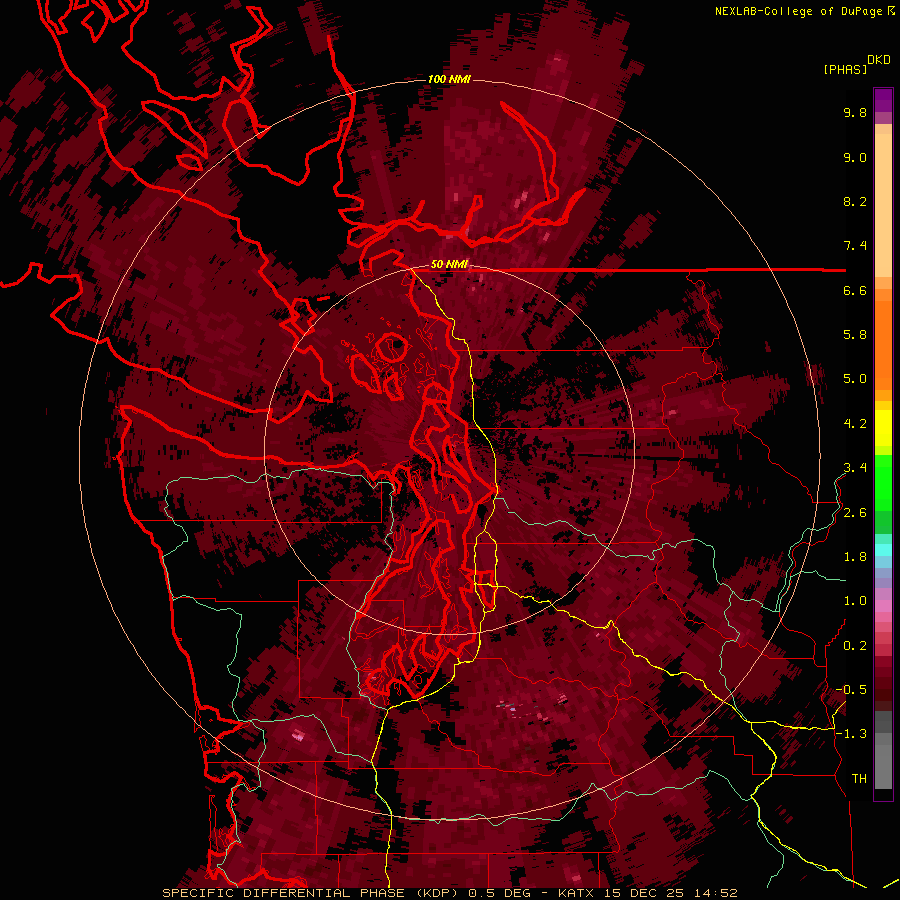Screen dimensions: 900x900
Task: Select the 3.4 value on color scale
Action: (855, 468)
